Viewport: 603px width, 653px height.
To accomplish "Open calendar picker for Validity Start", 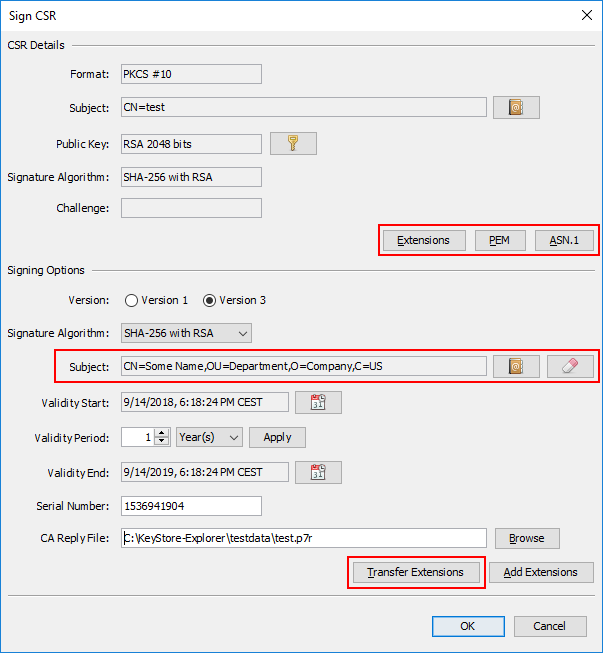I will pyautogui.click(x=318, y=402).
